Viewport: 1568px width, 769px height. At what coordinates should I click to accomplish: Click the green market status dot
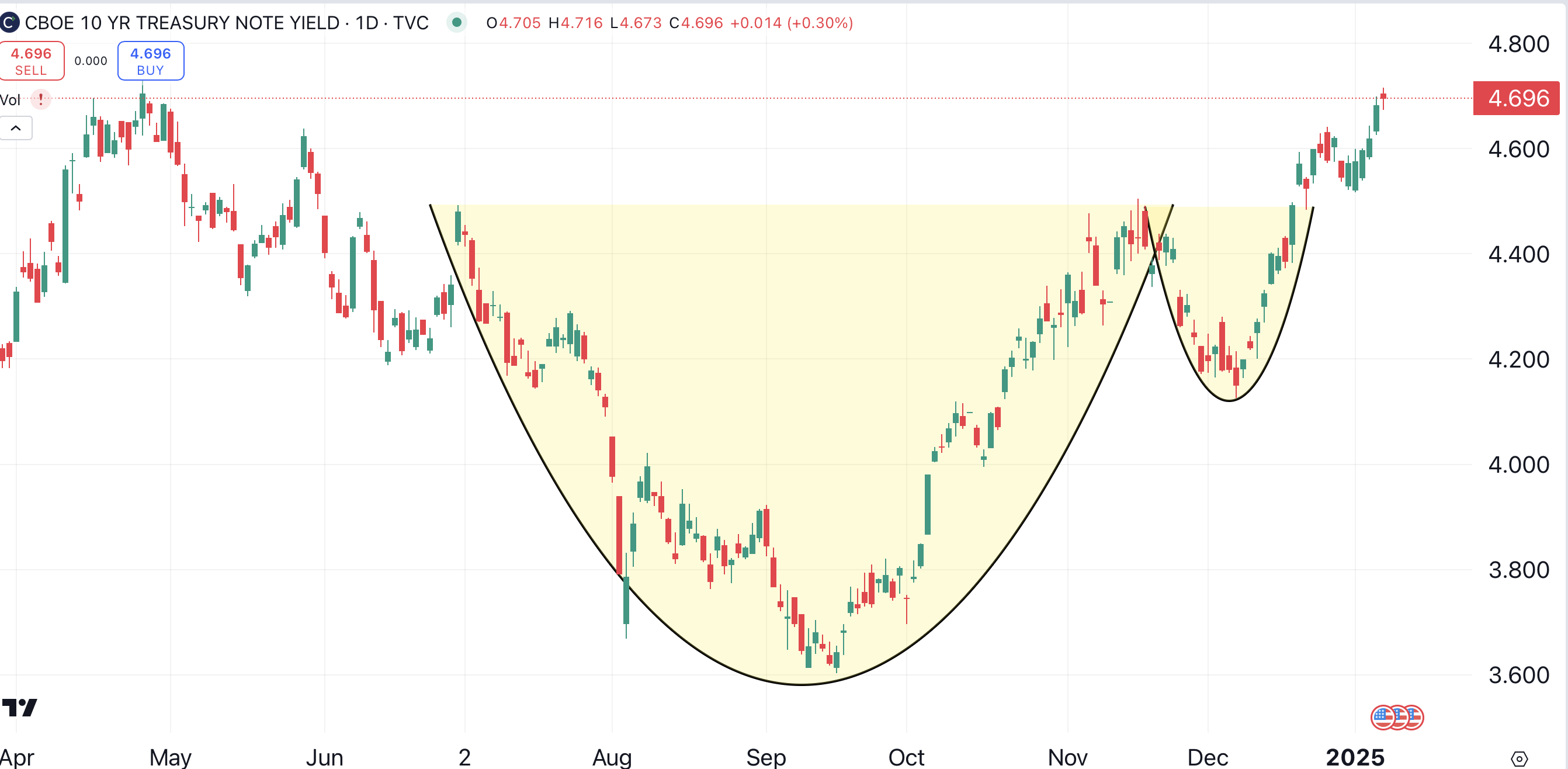(x=456, y=23)
